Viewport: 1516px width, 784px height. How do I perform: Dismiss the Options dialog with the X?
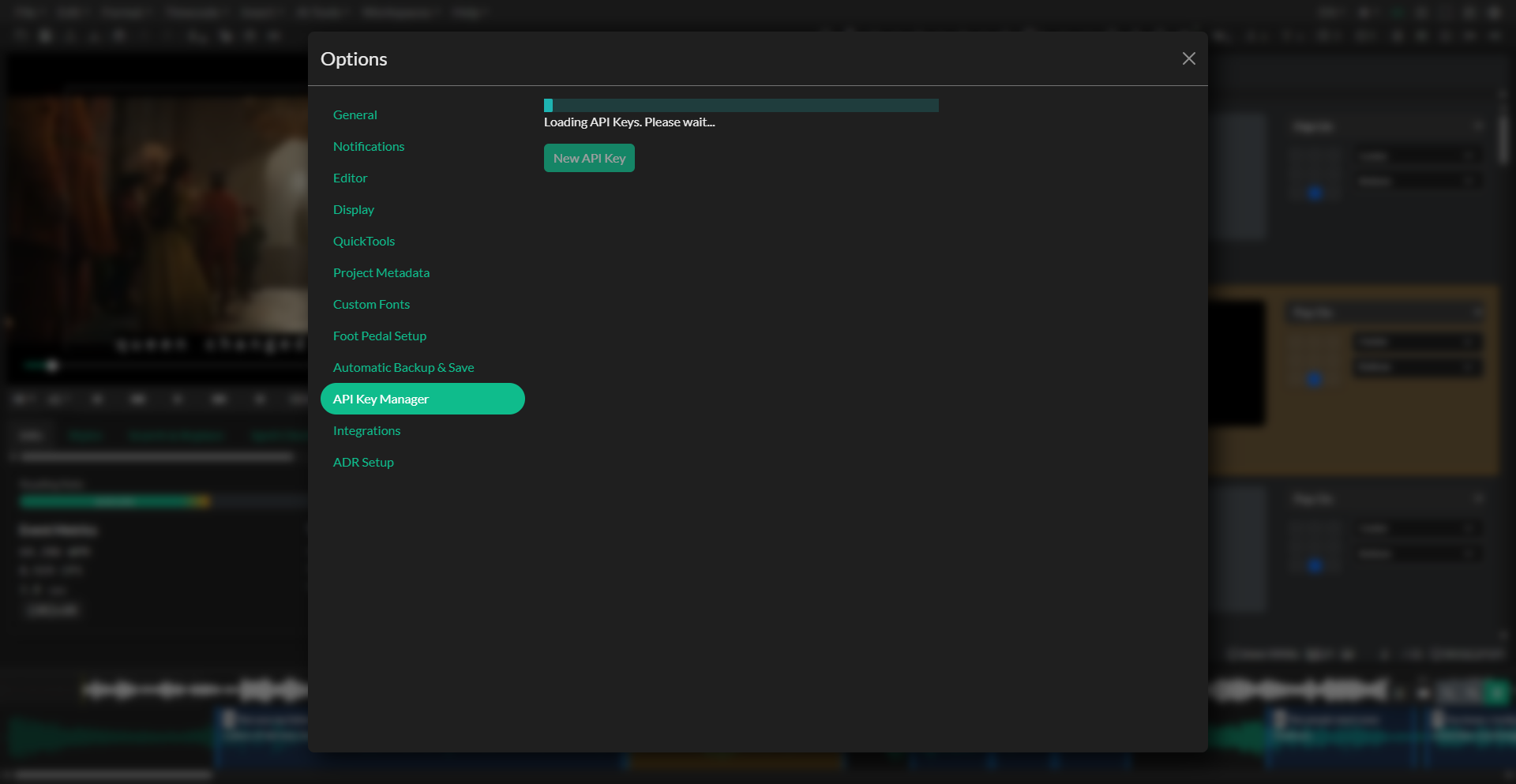coord(1189,58)
